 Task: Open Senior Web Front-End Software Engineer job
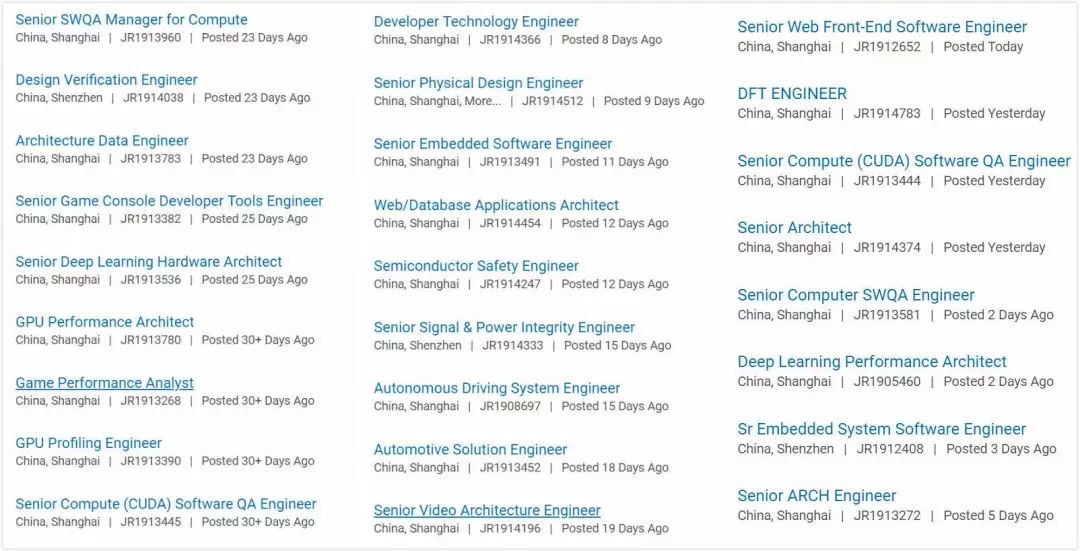tap(882, 27)
